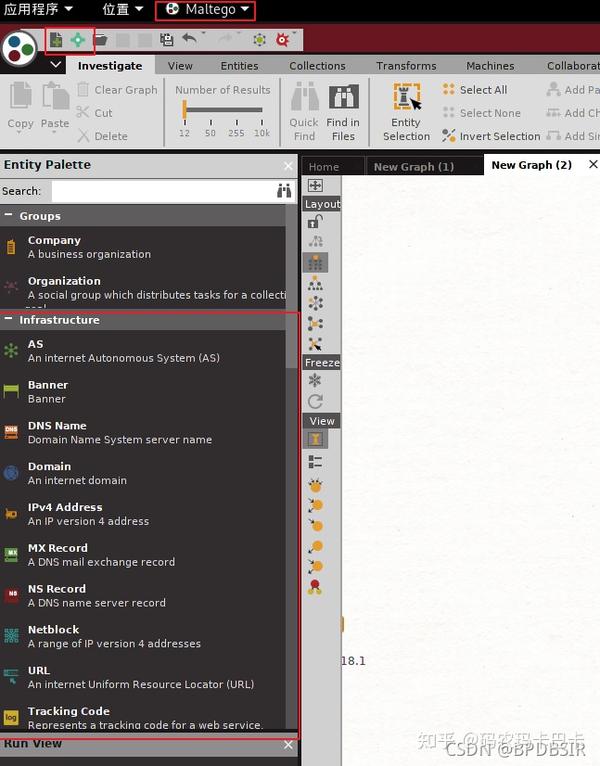Open the Maltego top-bar app menu

point(207,9)
